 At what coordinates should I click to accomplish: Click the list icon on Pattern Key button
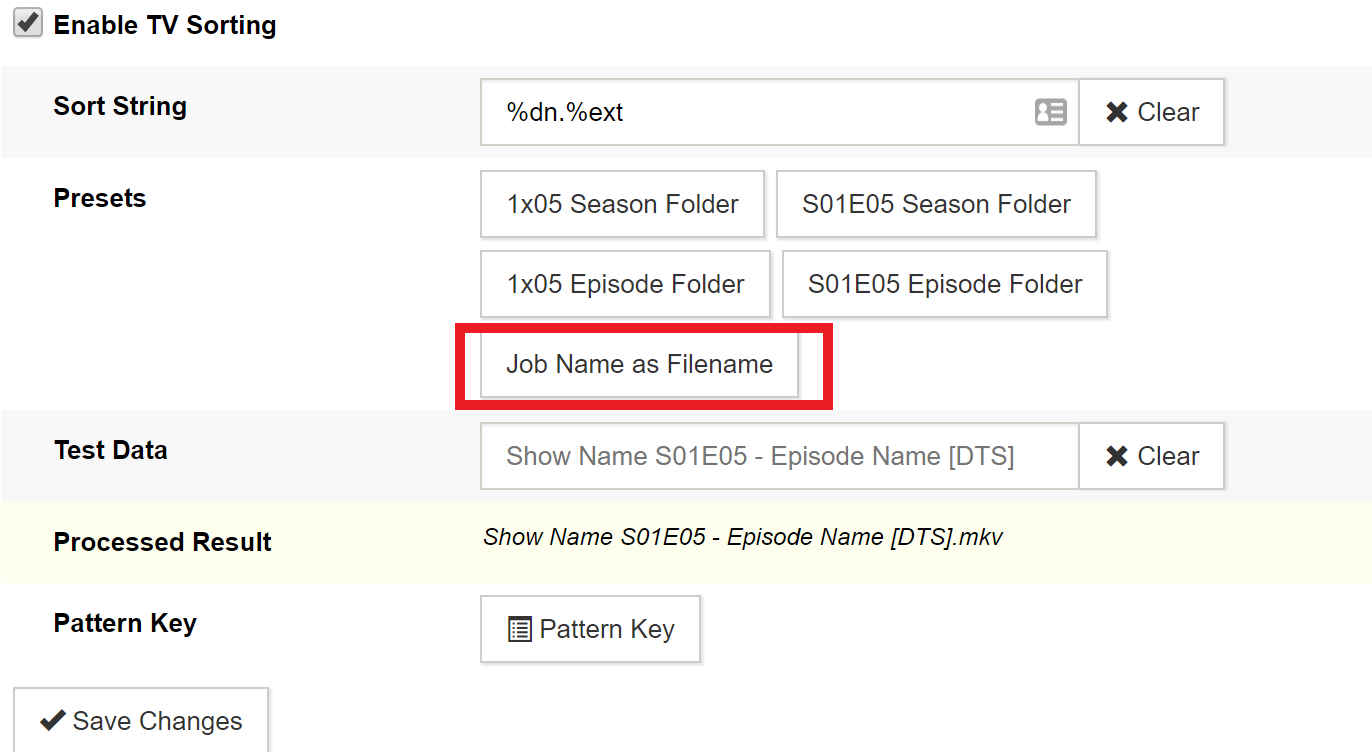coord(520,629)
